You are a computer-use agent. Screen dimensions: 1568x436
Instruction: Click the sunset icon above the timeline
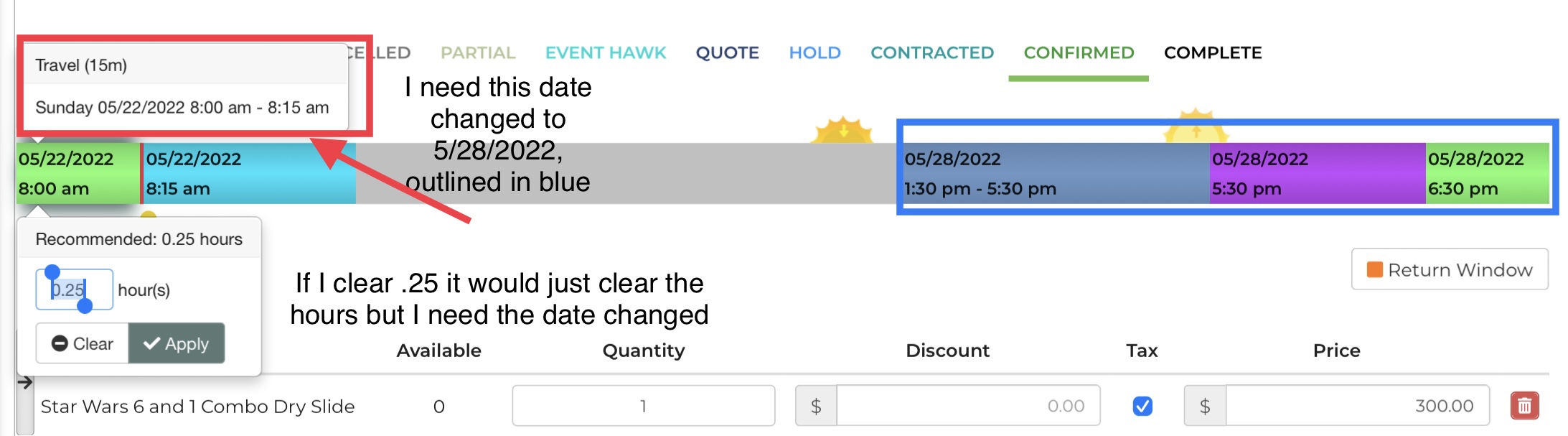click(843, 131)
